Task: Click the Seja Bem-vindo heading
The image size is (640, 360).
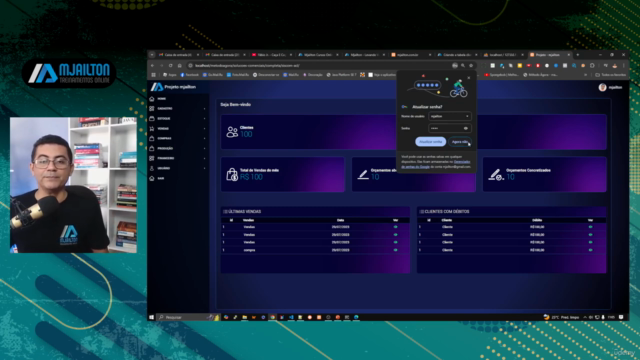Action: tap(236, 104)
